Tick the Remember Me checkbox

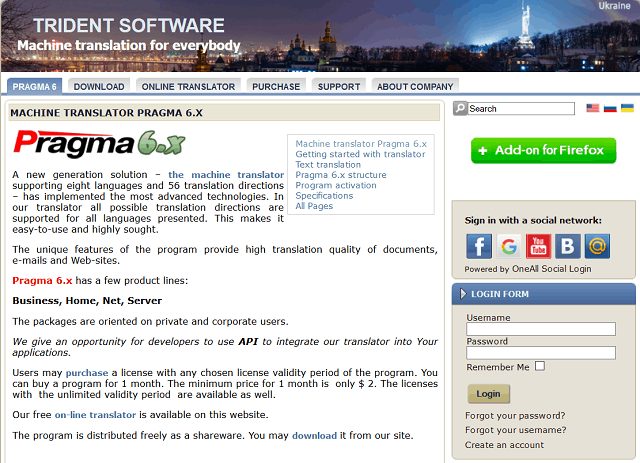coord(540,366)
